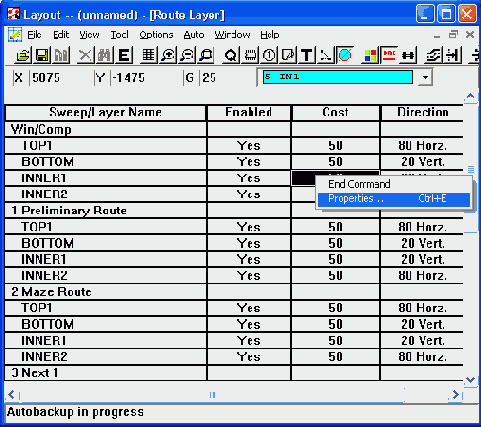
Task: Select INNER2 under Win/Comp
Action: (x=105, y=194)
